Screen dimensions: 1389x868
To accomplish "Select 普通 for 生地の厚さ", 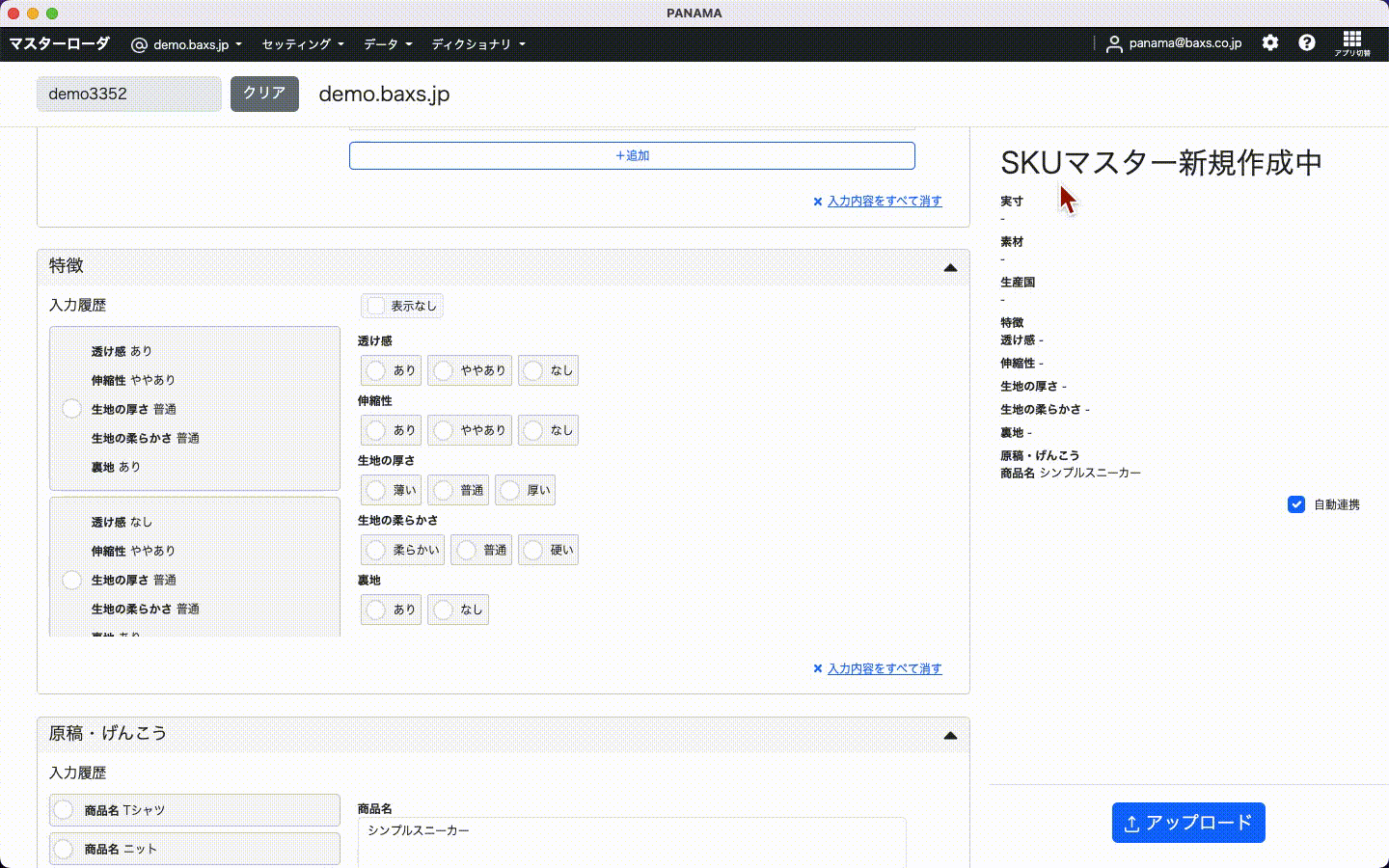I will 444,490.
